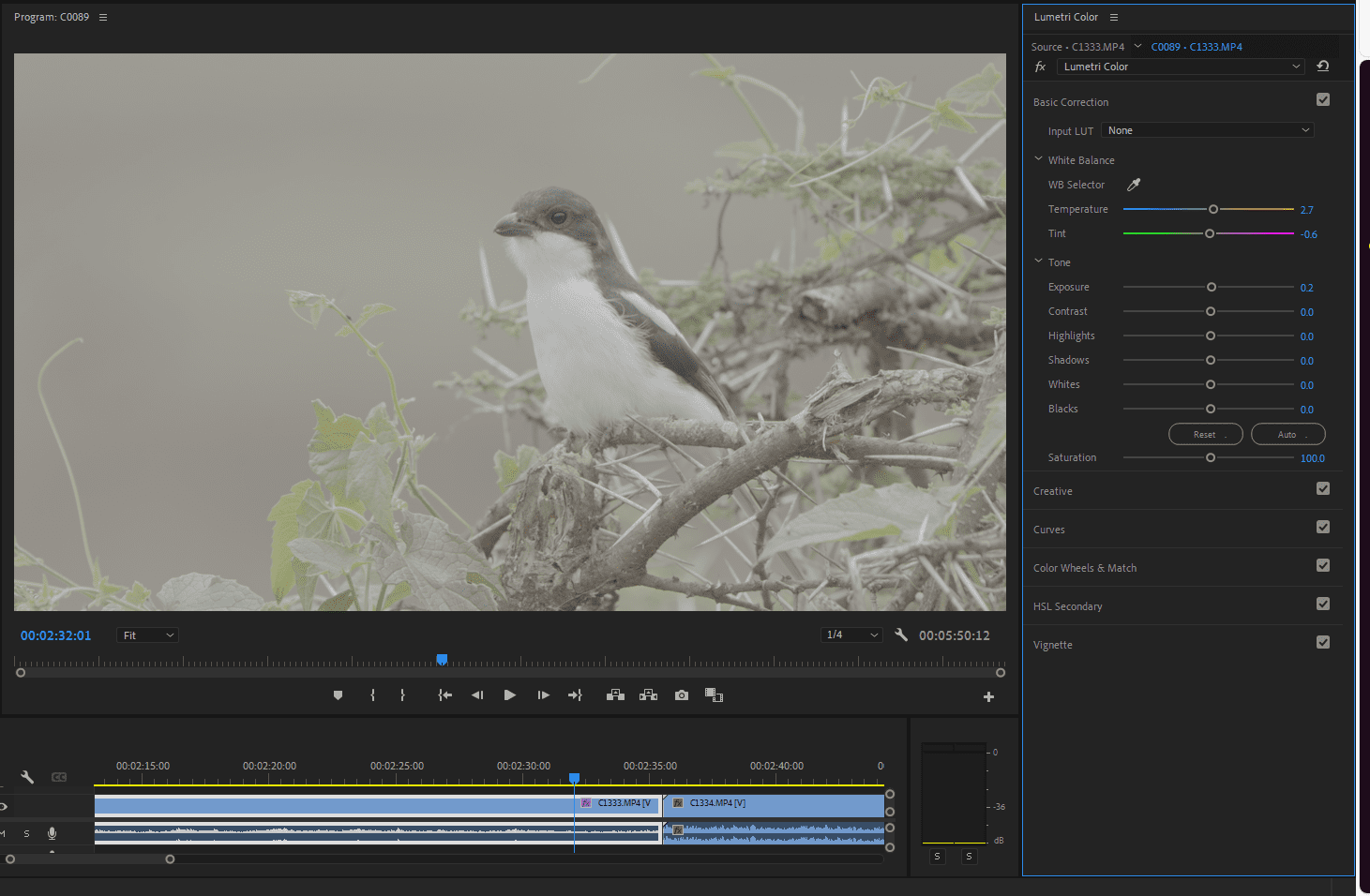Step back one frame
This screenshot has height=896, width=1370.
click(x=477, y=695)
